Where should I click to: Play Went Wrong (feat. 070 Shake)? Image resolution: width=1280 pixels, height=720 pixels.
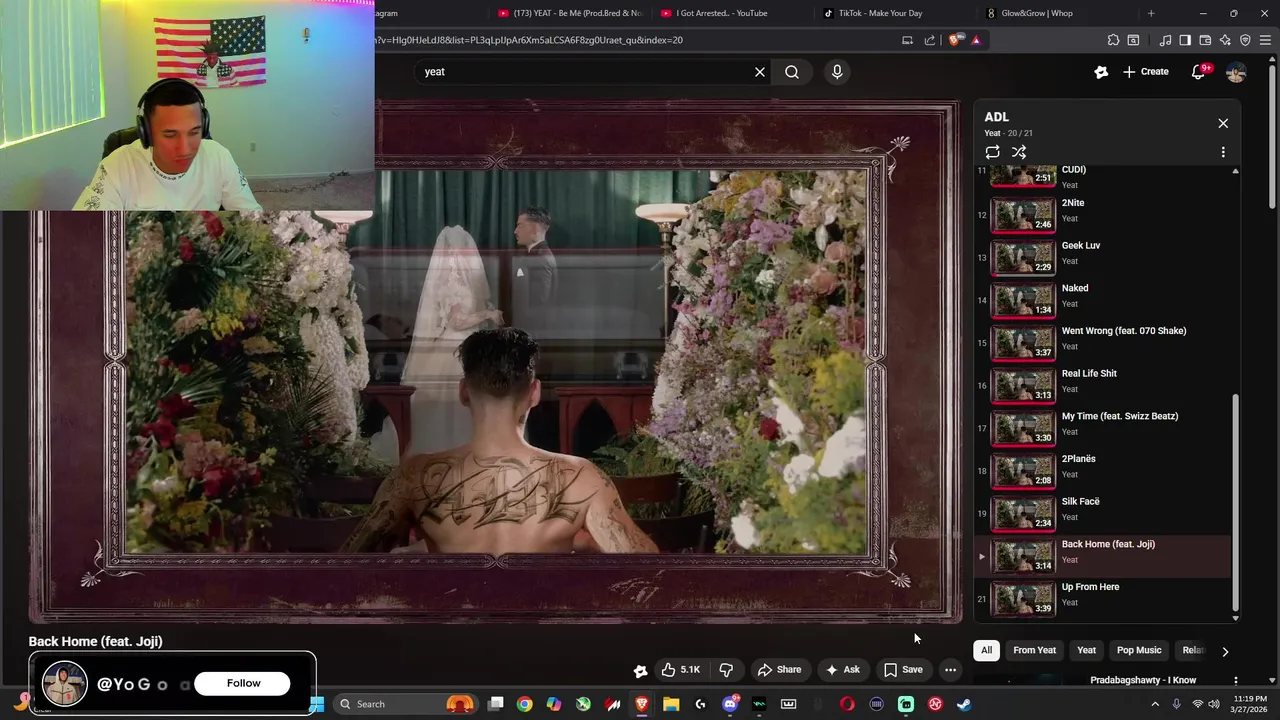point(1104,342)
